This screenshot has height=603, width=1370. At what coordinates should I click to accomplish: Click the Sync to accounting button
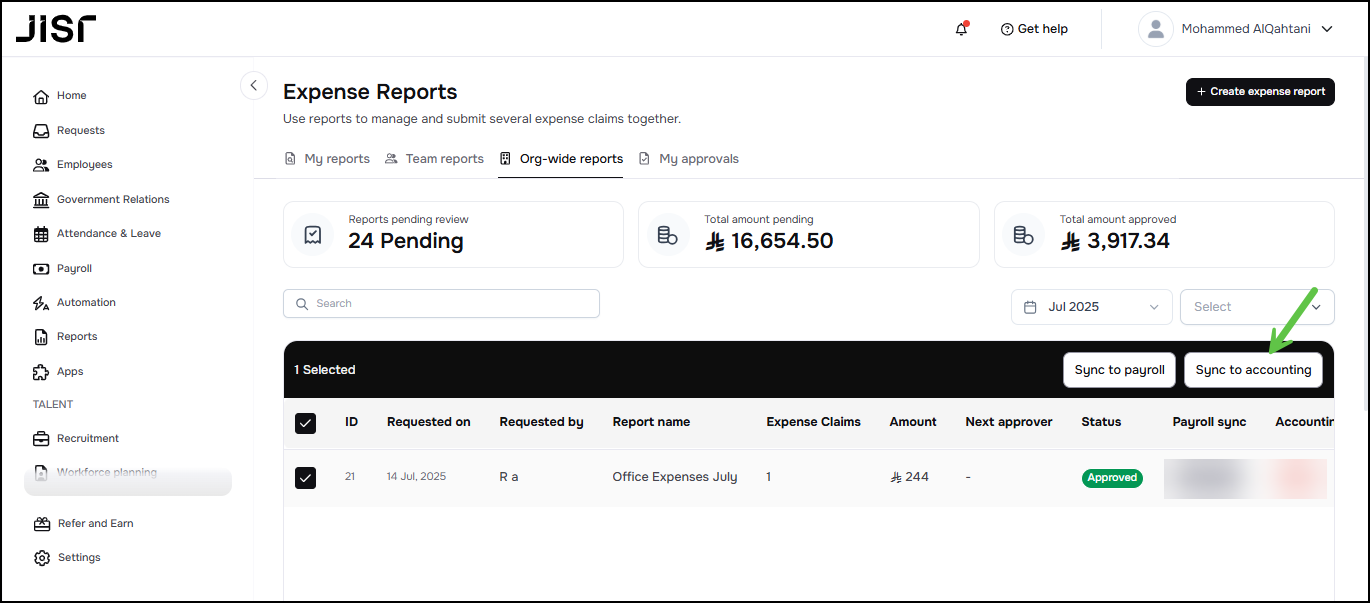click(1253, 370)
